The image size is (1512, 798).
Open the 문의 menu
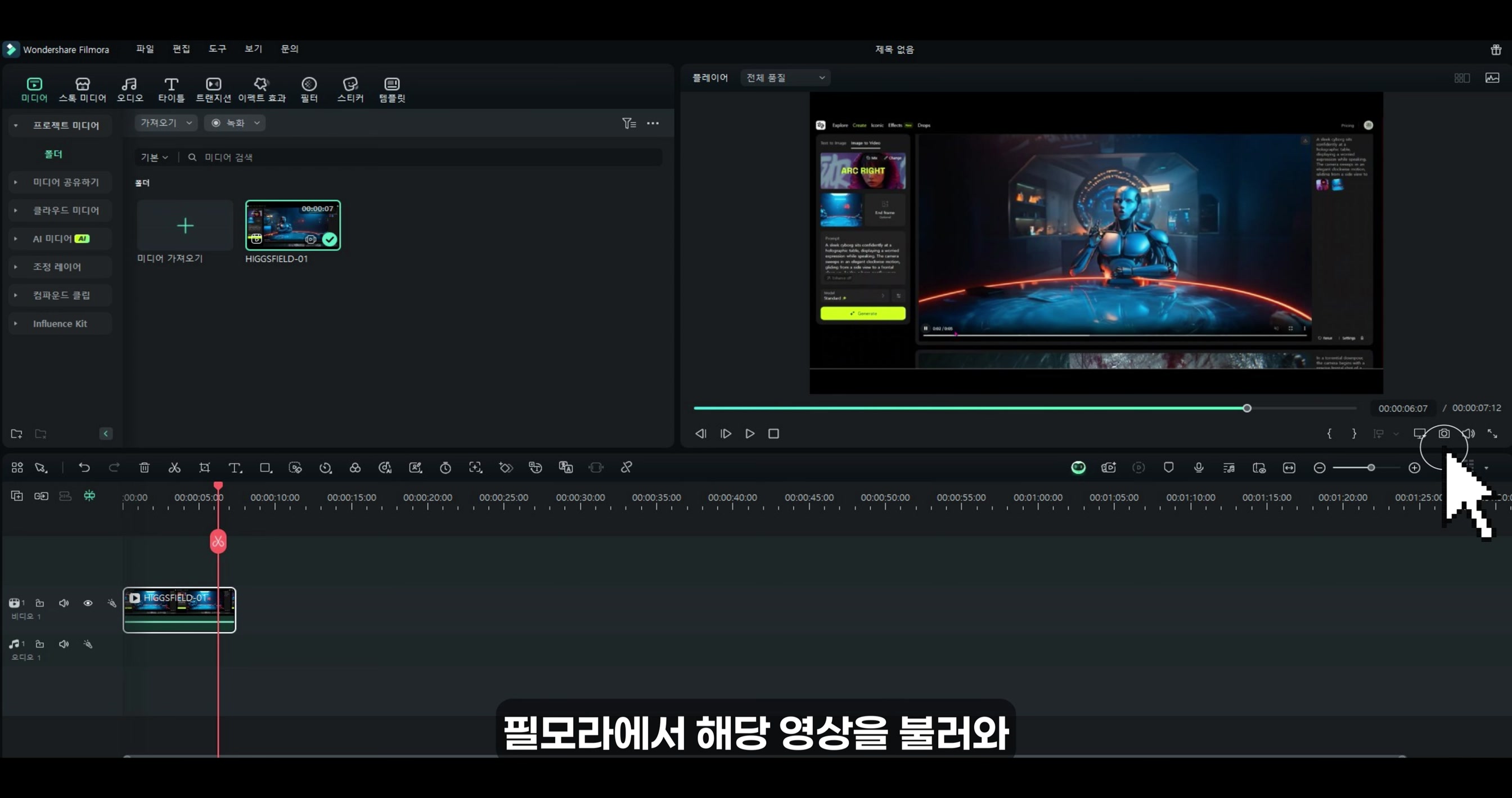289,49
